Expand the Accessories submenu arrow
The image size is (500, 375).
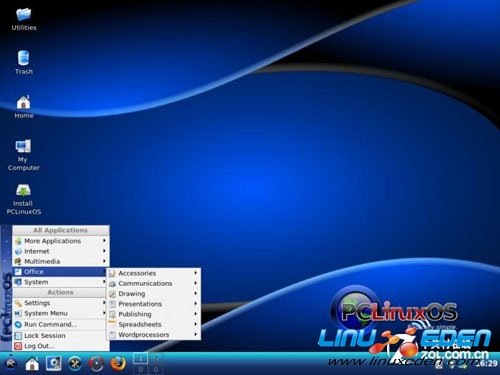tap(196, 273)
